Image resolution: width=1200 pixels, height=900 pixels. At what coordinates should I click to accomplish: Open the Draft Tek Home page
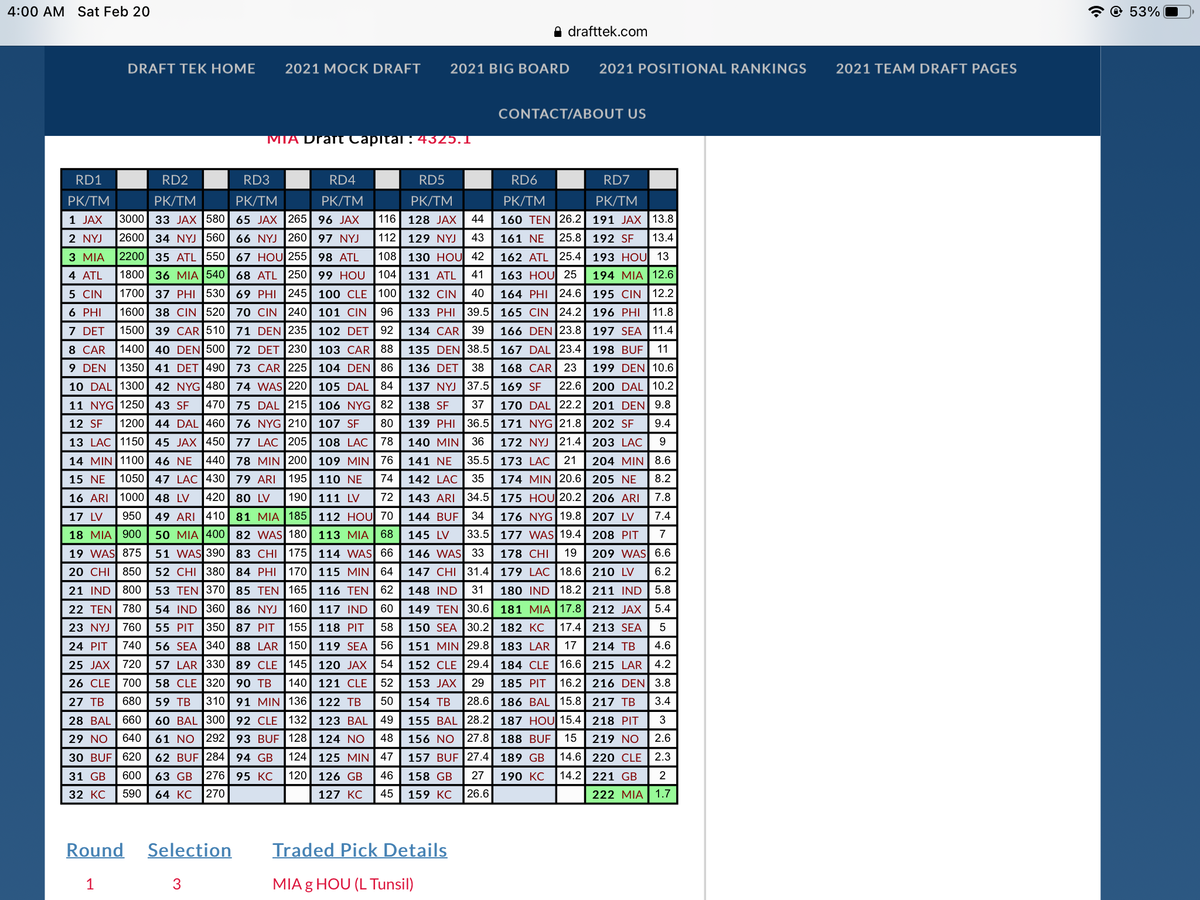pos(191,68)
